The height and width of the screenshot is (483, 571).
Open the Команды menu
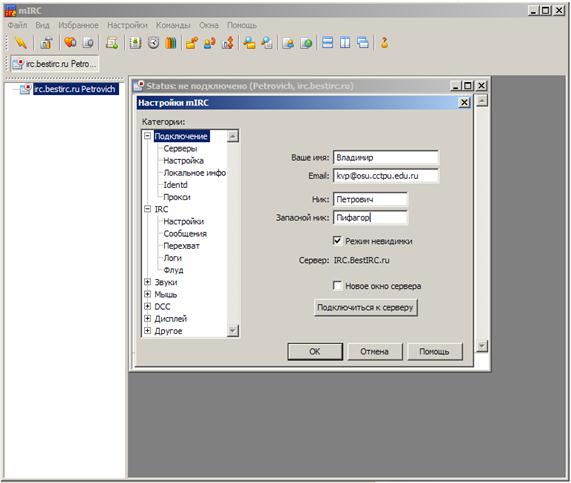click(x=173, y=25)
